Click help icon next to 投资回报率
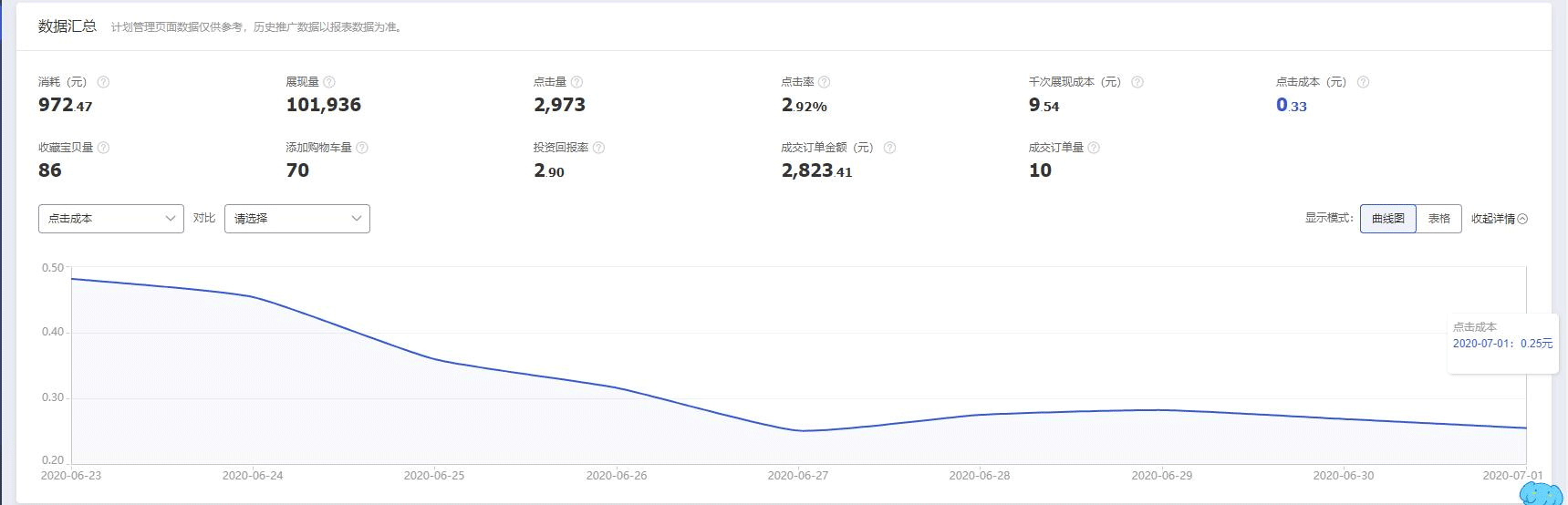The image size is (1568, 505). [x=598, y=148]
